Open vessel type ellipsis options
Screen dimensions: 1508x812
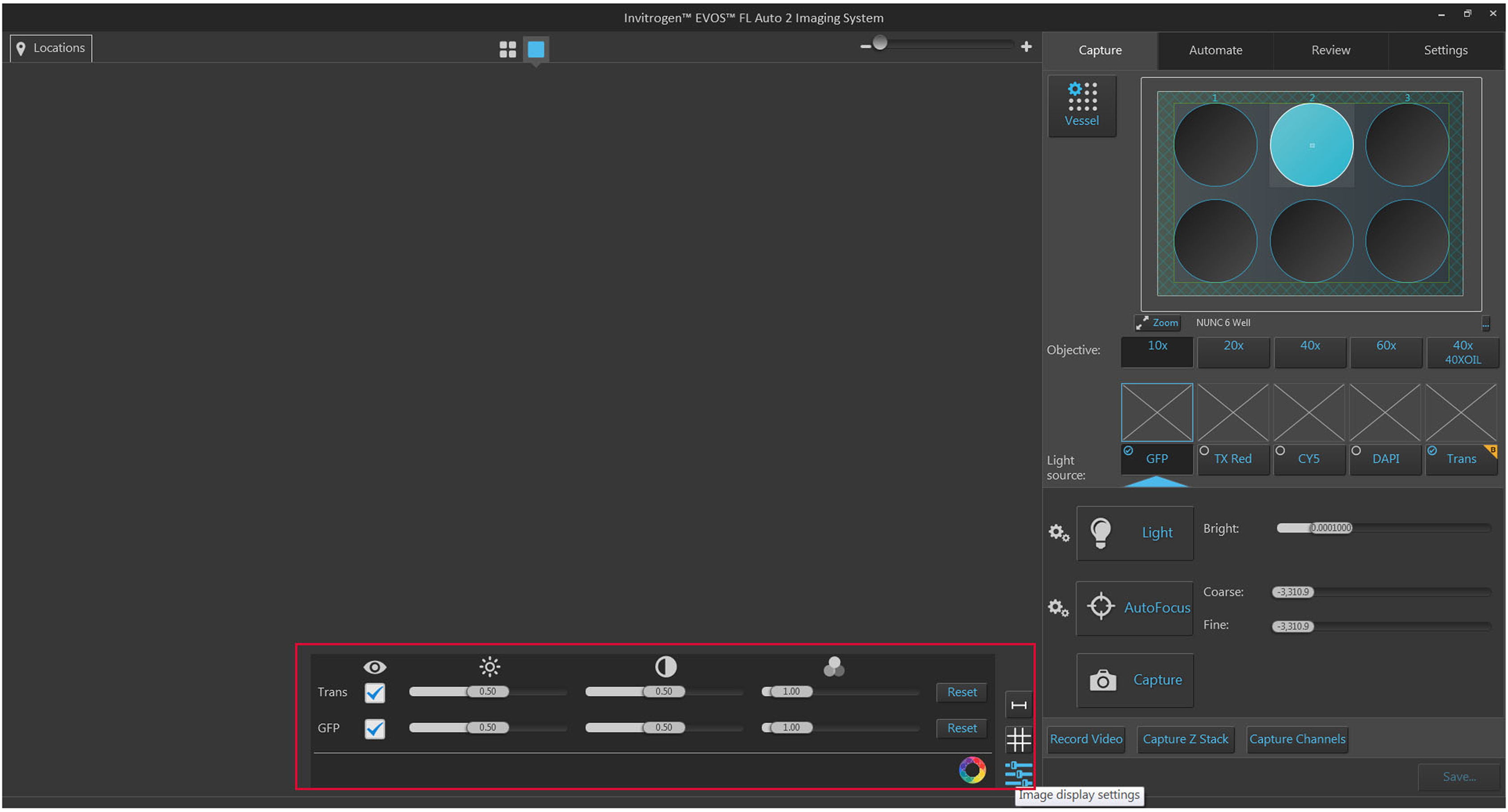(1485, 324)
